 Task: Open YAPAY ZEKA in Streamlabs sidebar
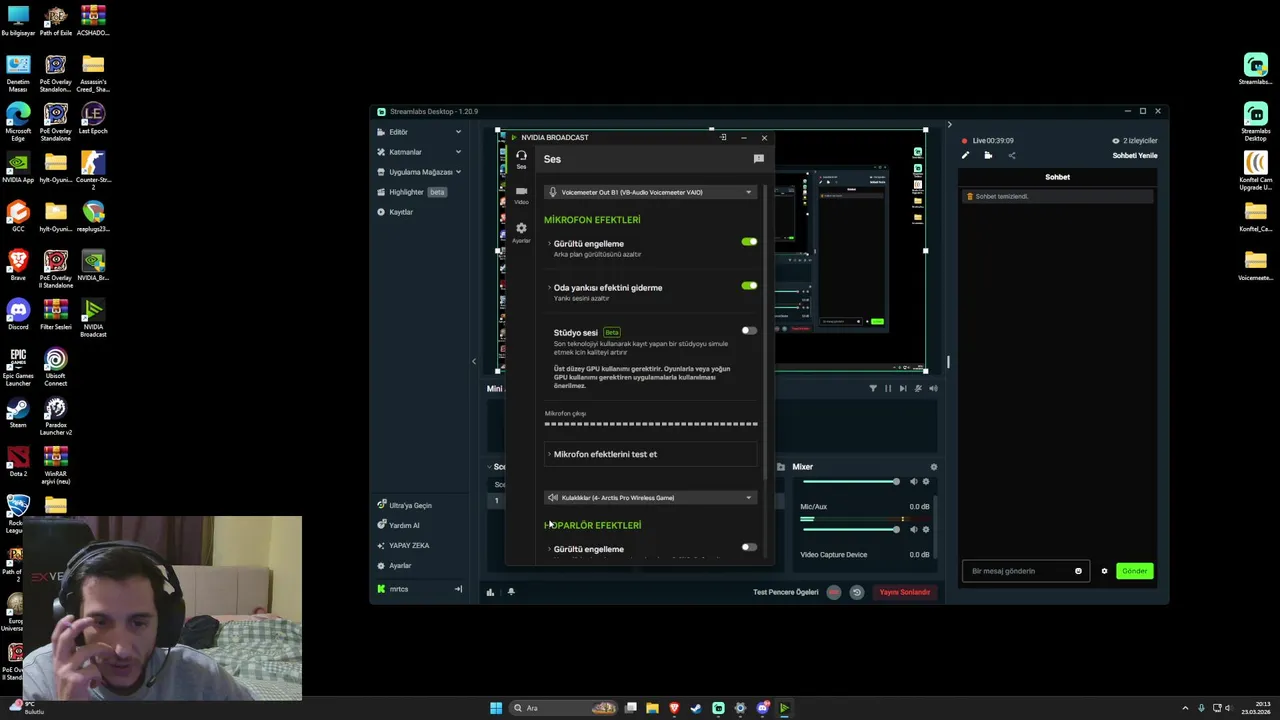[403, 545]
